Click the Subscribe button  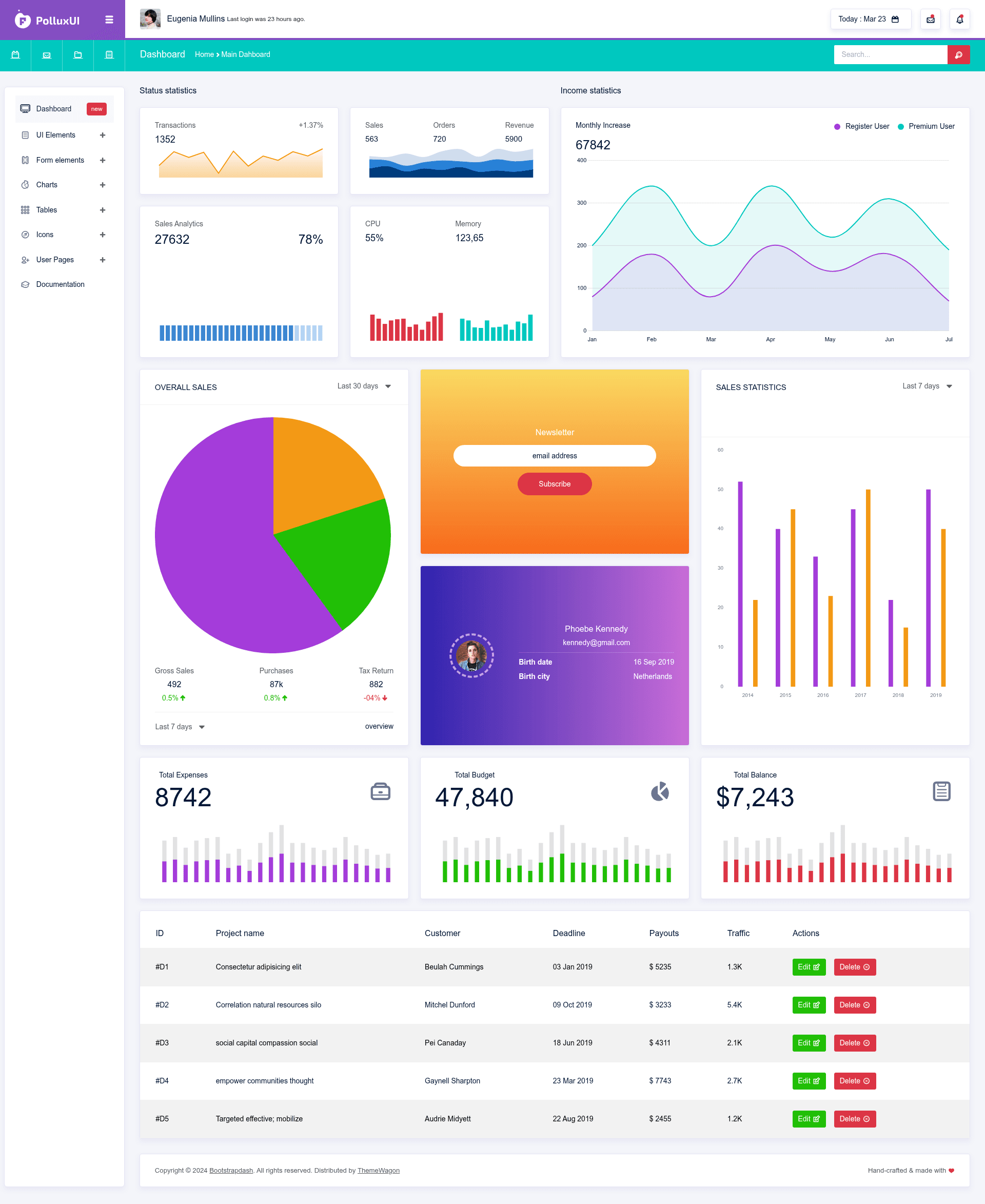click(x=555, y=483)
